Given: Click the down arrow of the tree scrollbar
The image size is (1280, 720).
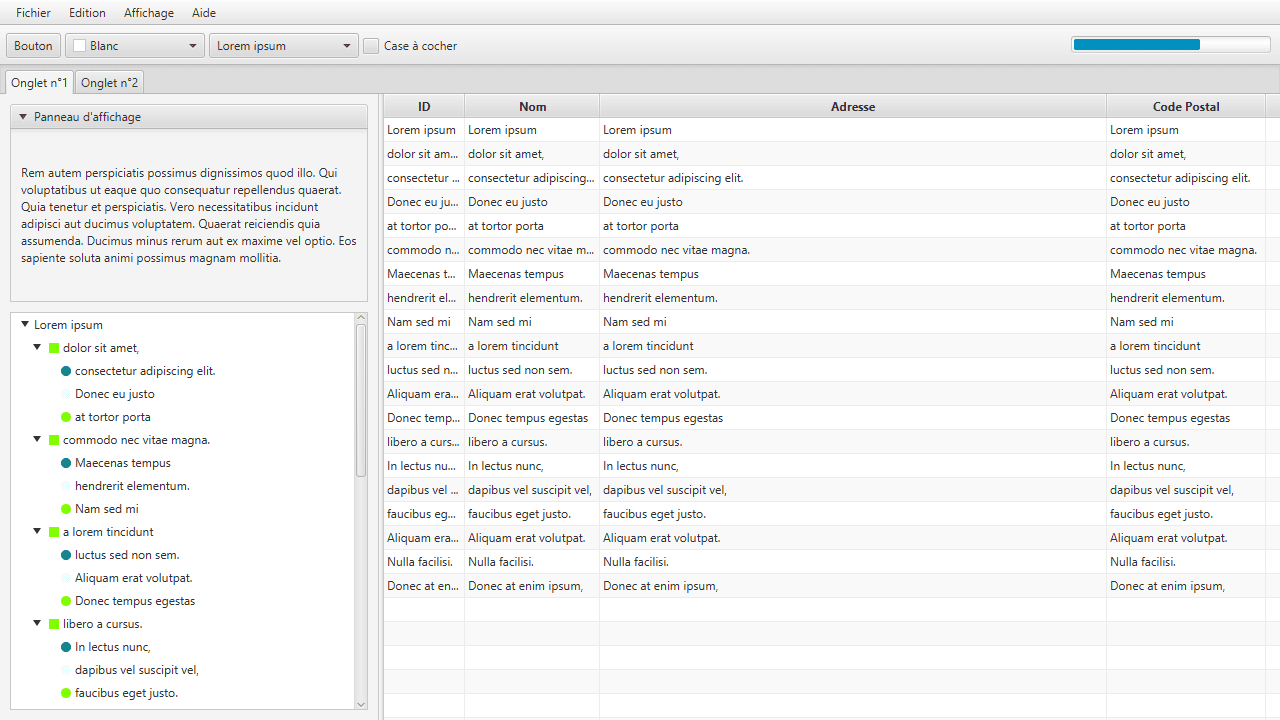Looking at the screenshot, I should pos(361,705).
